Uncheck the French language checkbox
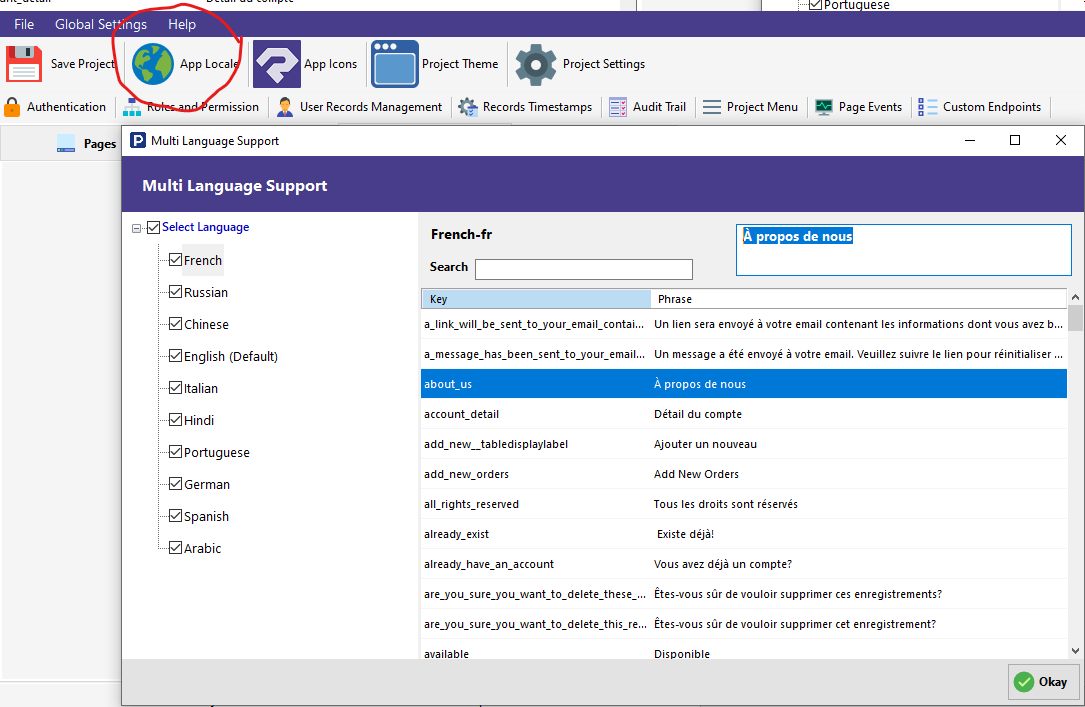Image resolution: width=1085 pixels, height=707 pixels. coord(175,260)
